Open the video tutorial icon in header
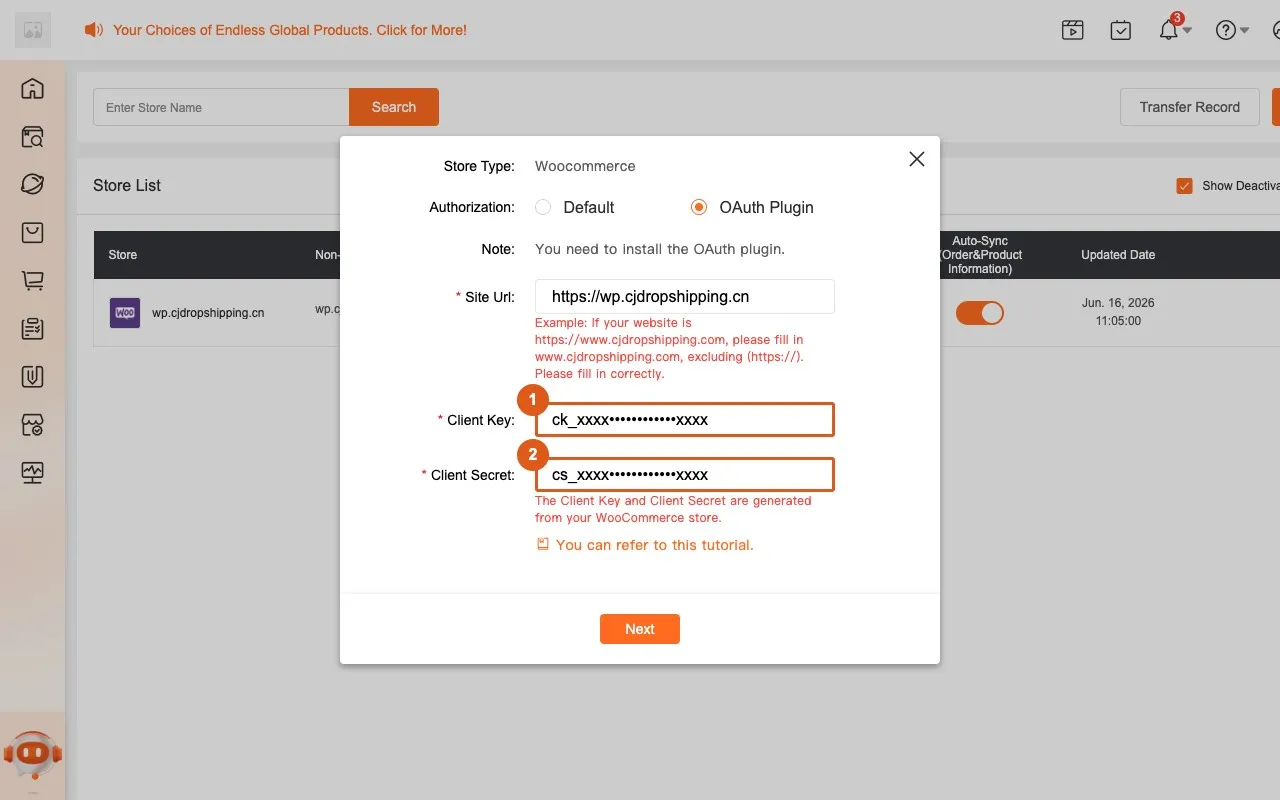This screenshot has height=800, width=1280. coord(1073,30)
